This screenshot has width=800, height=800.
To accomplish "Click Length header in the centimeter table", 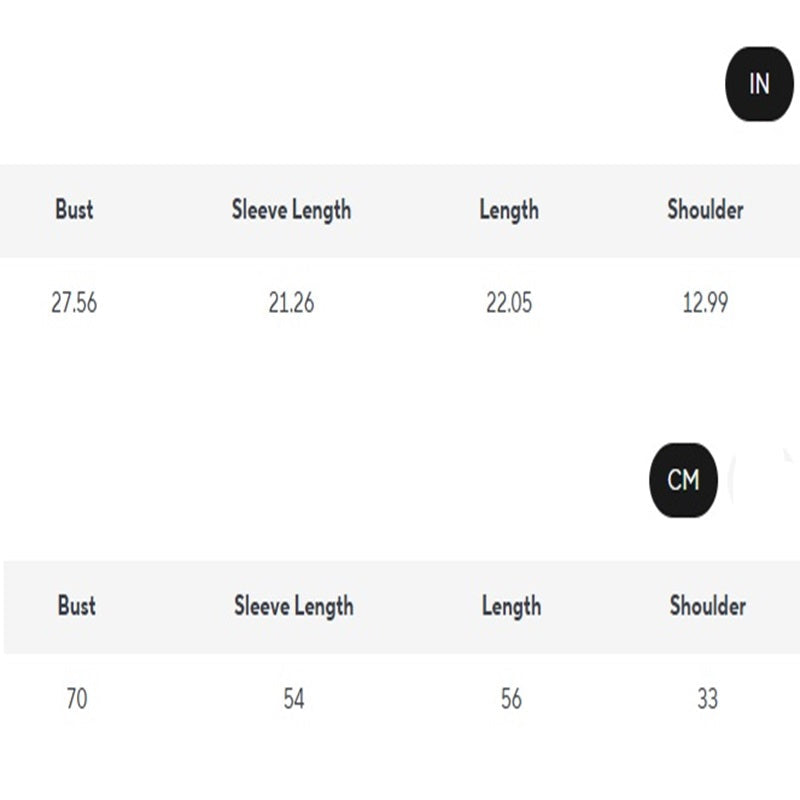I will [x=511, y=606].
